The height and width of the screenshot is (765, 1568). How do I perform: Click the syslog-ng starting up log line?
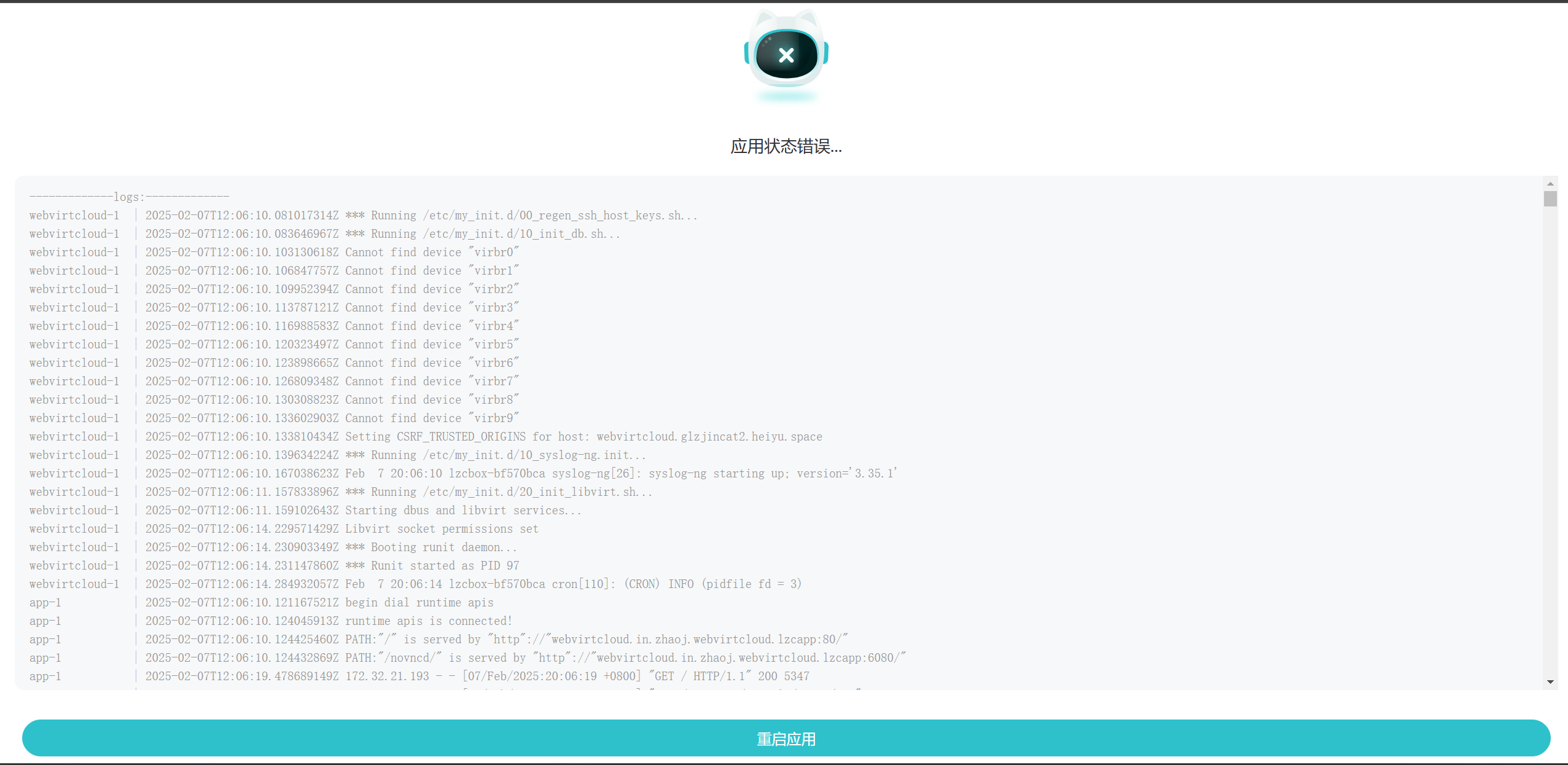point(463,473)
